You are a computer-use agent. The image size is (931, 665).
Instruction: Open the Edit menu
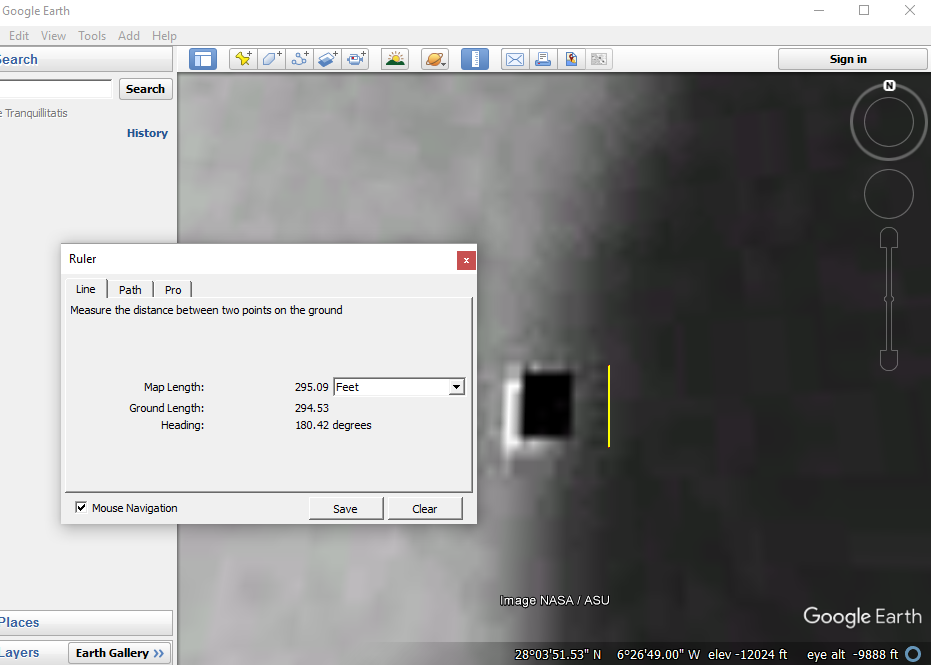pyautogui.click(x=19, y=36)
